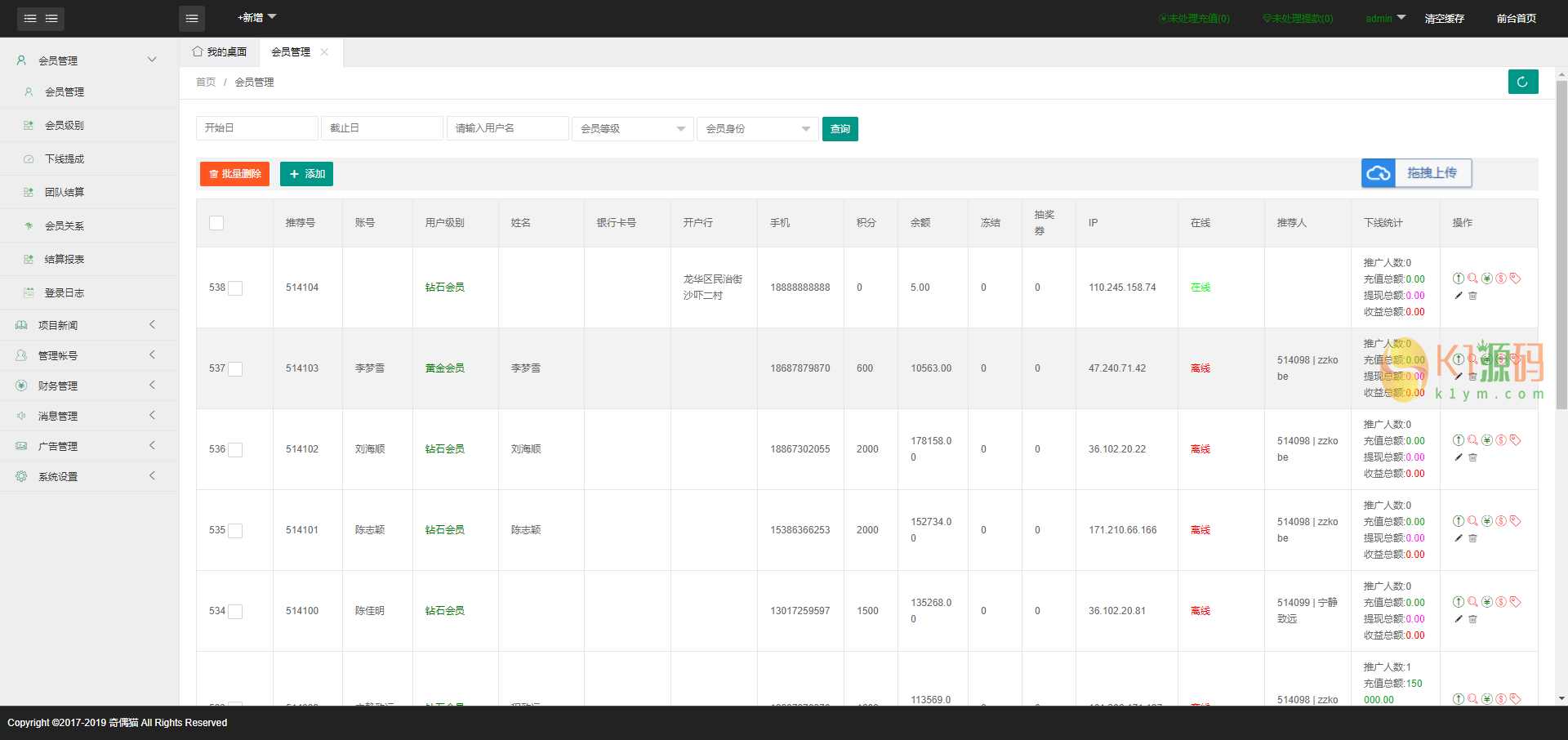Tick the select-all checkbox in table header
Viewport: 1568px width, 740px height.
tap(216, 223)
